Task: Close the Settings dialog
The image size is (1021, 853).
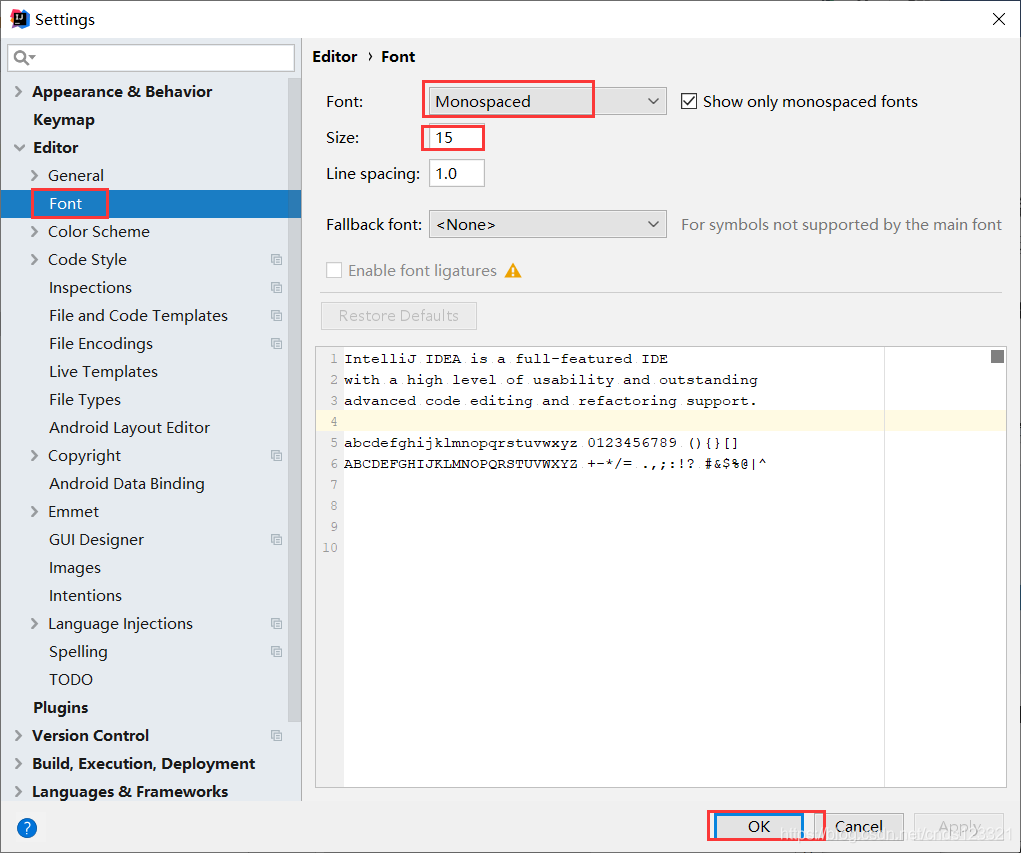Action: point(999,19)
